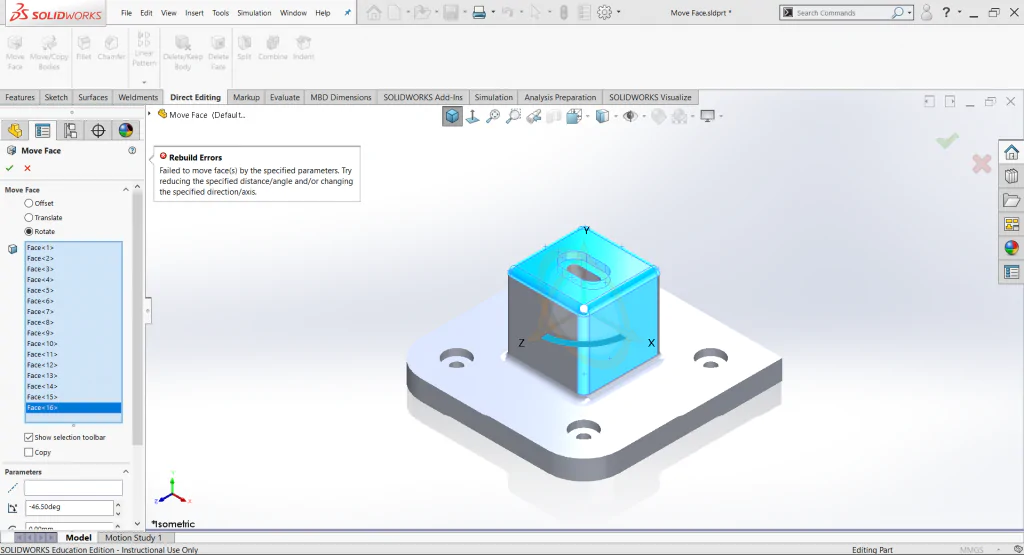Expand the Move Face (Default) flyout tree arrow
1024x555 pixels.
(x=150, y=114)
